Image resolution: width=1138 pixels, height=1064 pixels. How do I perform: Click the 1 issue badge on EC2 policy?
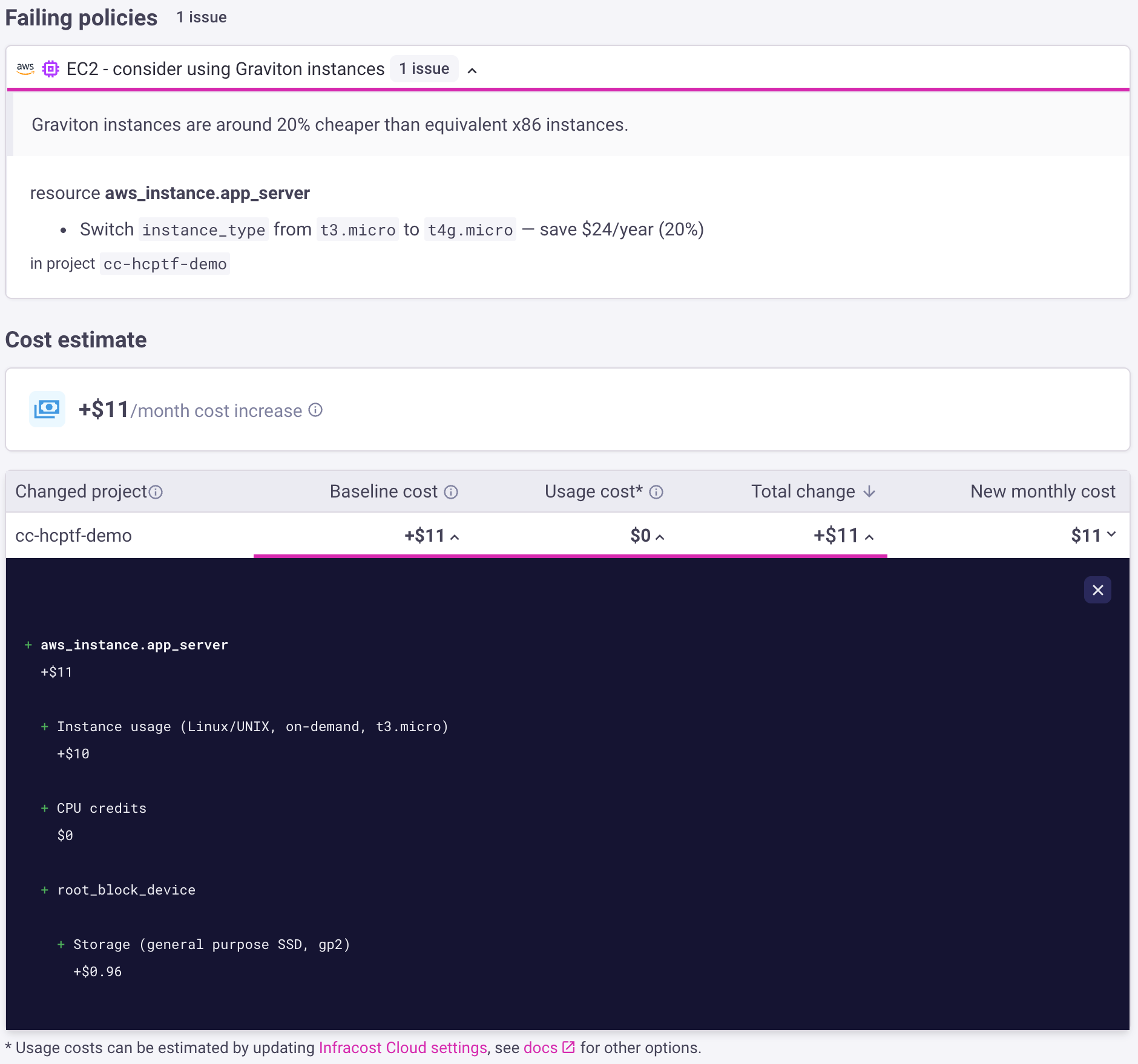(424, 69)
